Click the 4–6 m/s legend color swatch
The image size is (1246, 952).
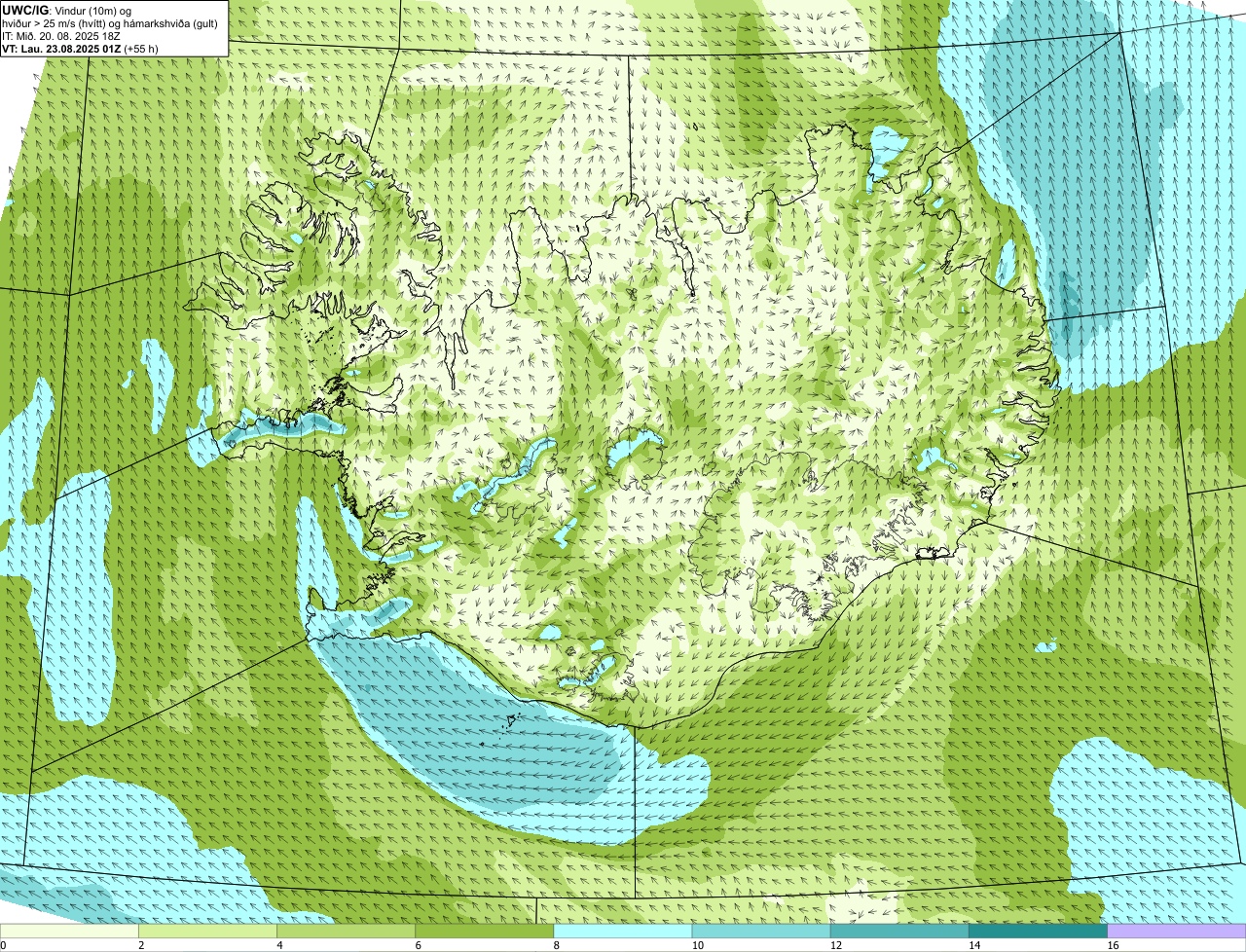pyautogui.click(x=346, y=931)
